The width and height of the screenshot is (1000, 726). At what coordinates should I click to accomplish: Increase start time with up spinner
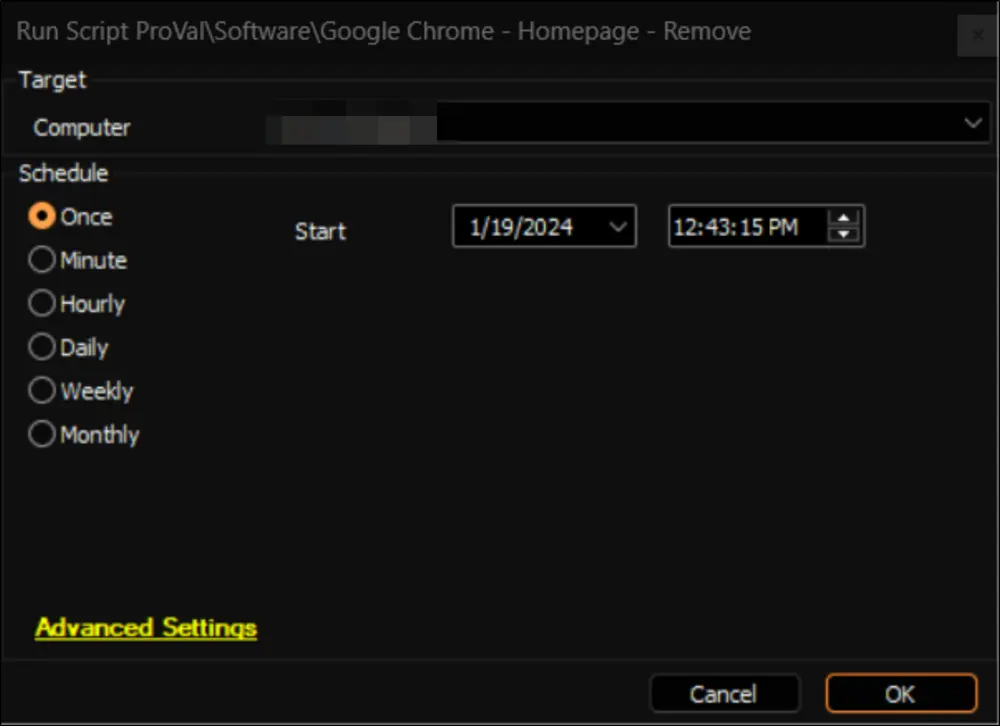[844, 218]
